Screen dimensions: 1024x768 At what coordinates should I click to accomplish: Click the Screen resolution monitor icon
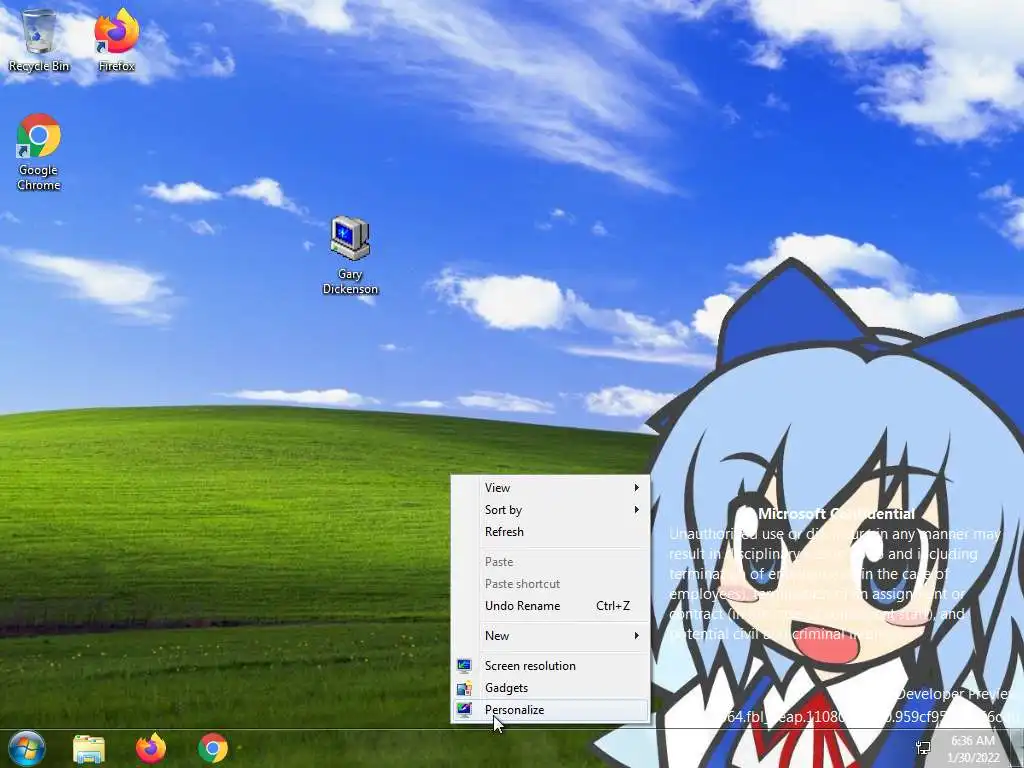click(464, 665)
